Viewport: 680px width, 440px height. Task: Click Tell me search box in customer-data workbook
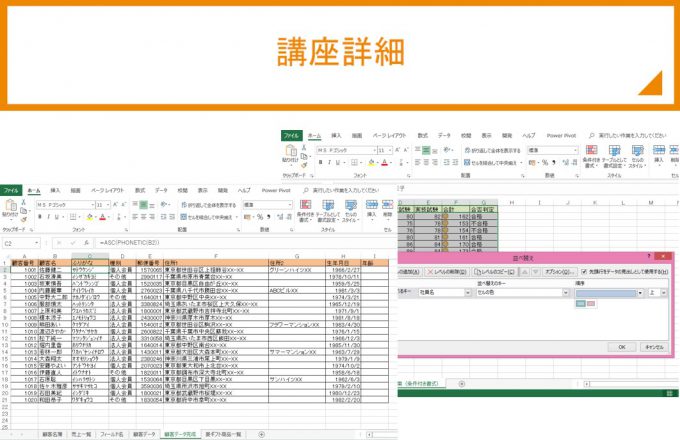(341, 190)
